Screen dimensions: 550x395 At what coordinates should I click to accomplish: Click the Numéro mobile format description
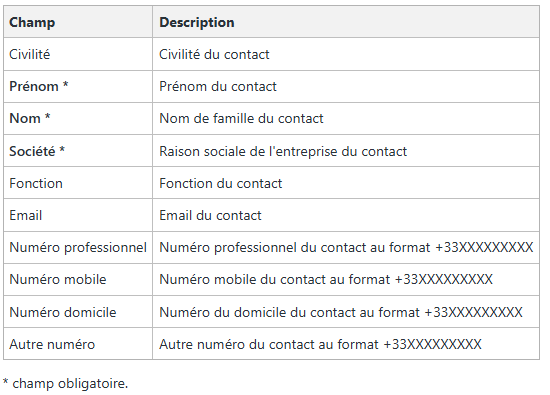[x=326, y=280]
